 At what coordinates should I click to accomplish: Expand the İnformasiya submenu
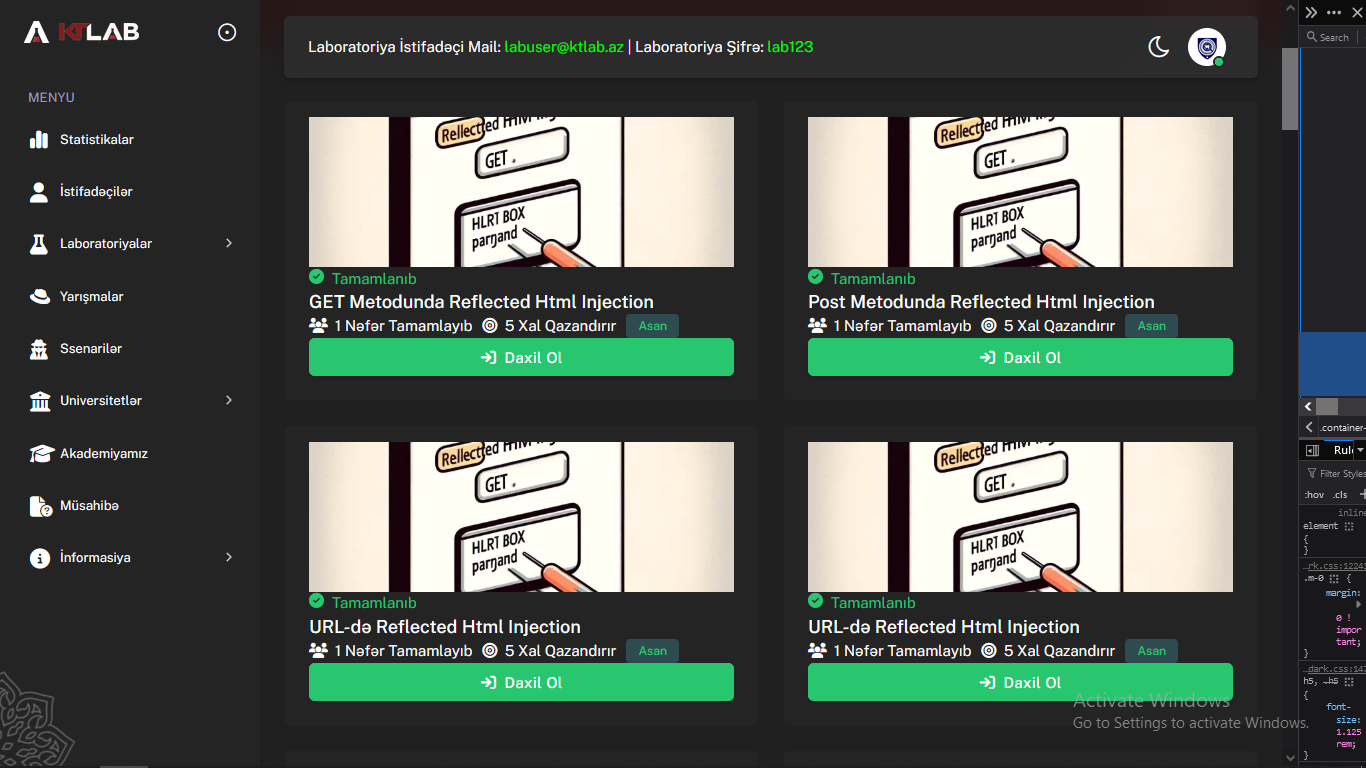229,557
